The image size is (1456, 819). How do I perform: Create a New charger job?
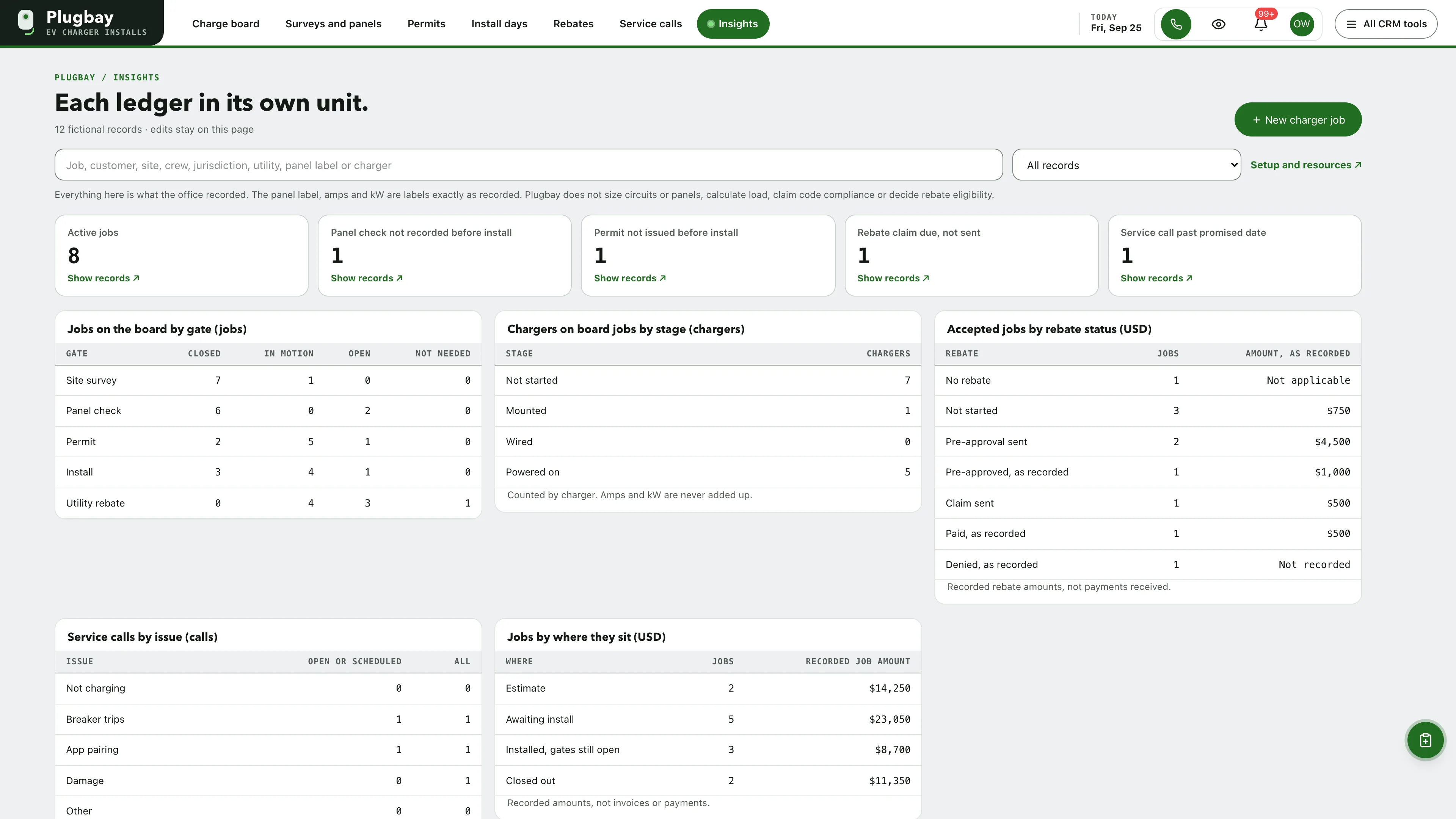(x=1298, y=119)
